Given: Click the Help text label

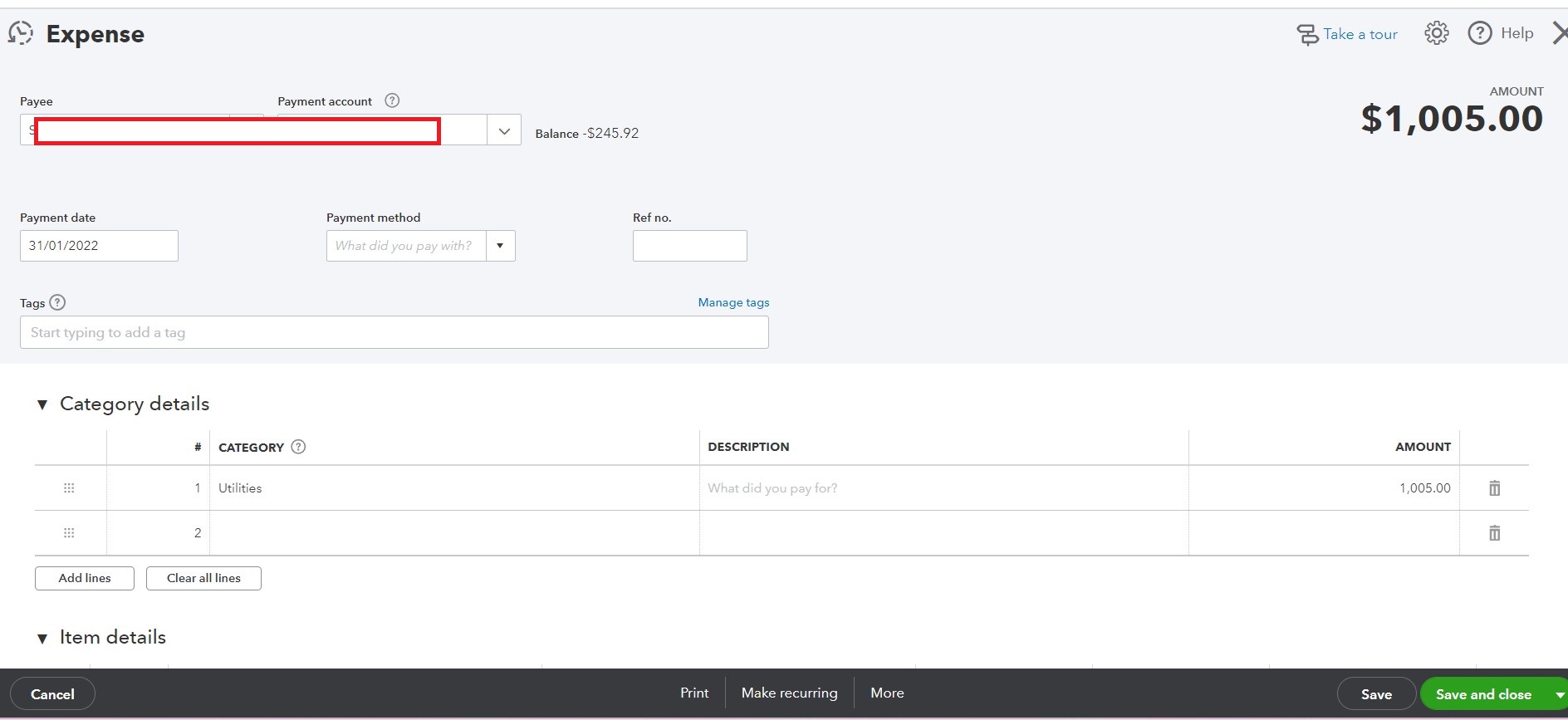Looking at the screenshot, I should 1517,33.
